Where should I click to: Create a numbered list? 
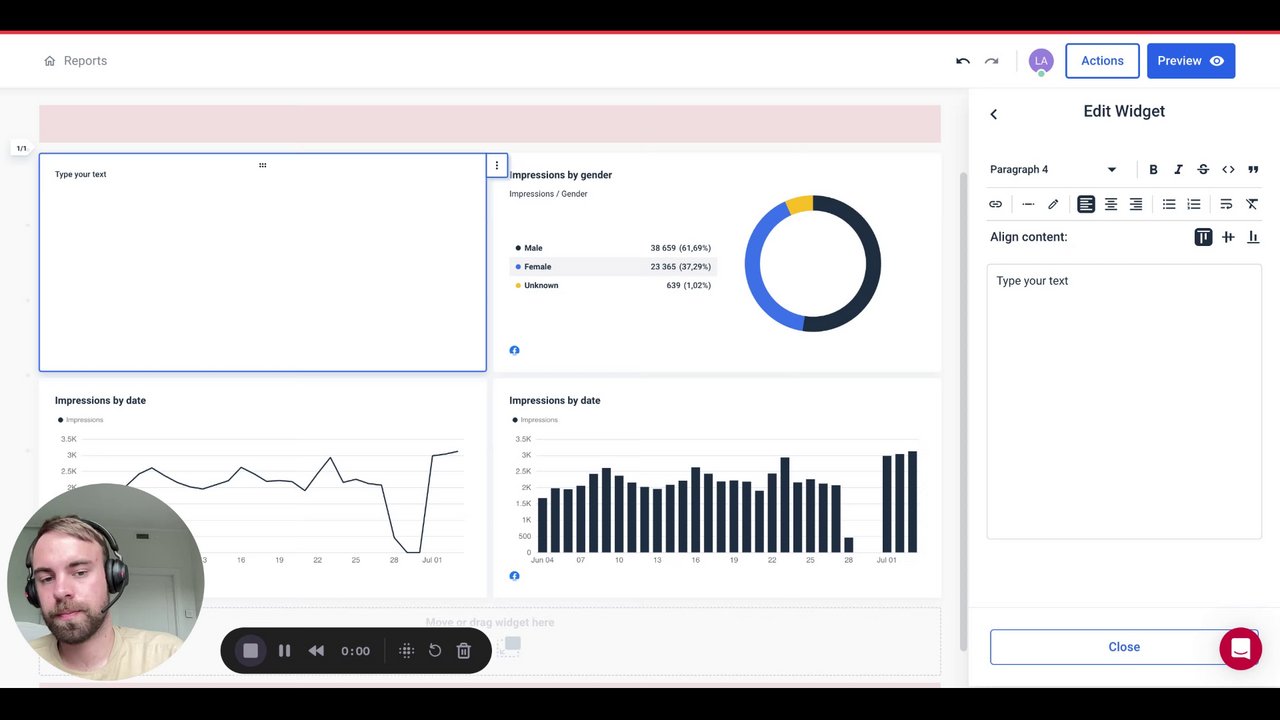coord(1194,204)
